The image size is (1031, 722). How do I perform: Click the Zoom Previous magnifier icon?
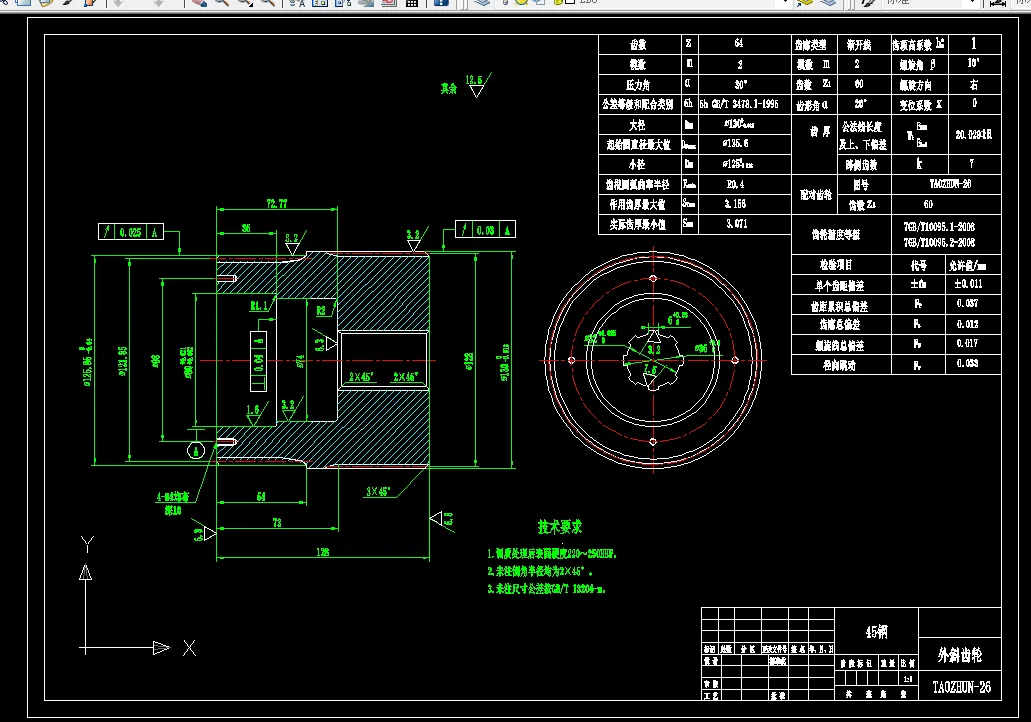[268, 3]
